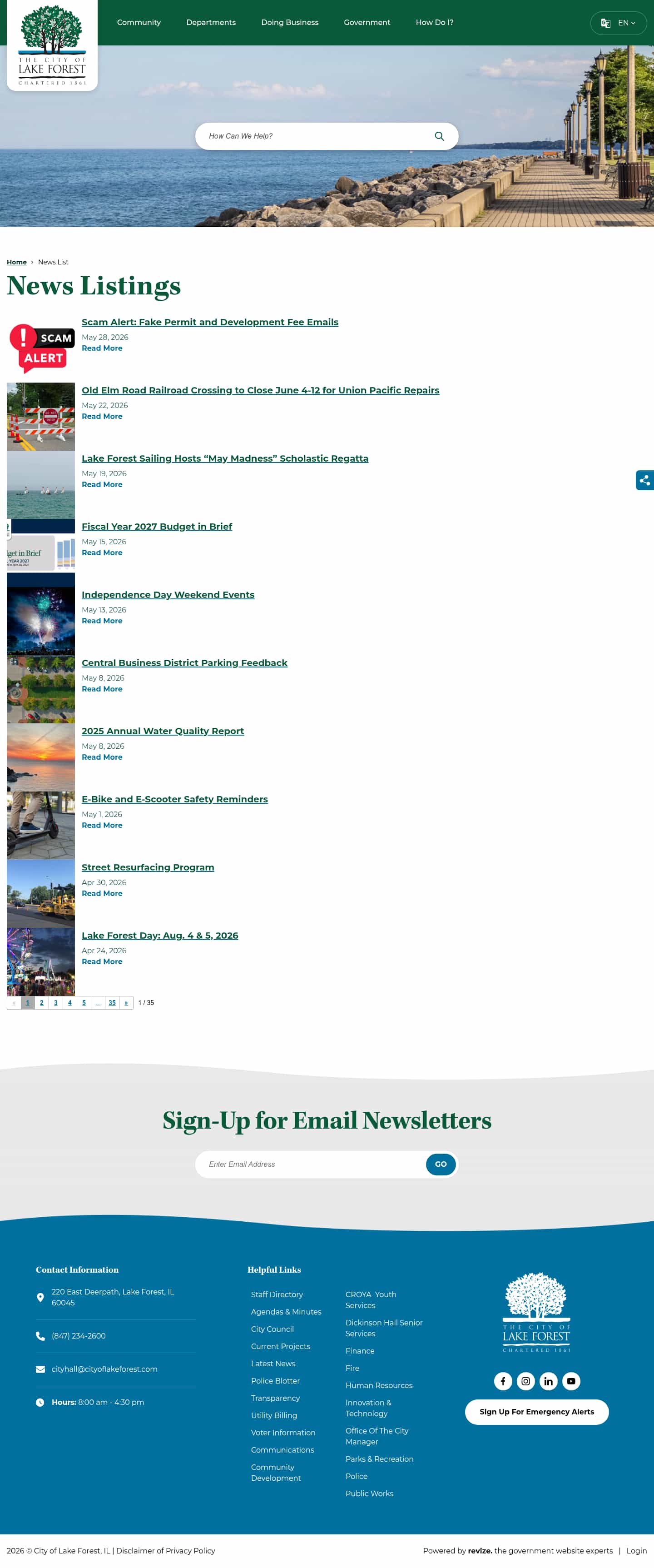Image resolution: width=654 pixels, height=1568 pixels.
Task: Open 2025 Annual Water Quality Report
Action: 163,731
